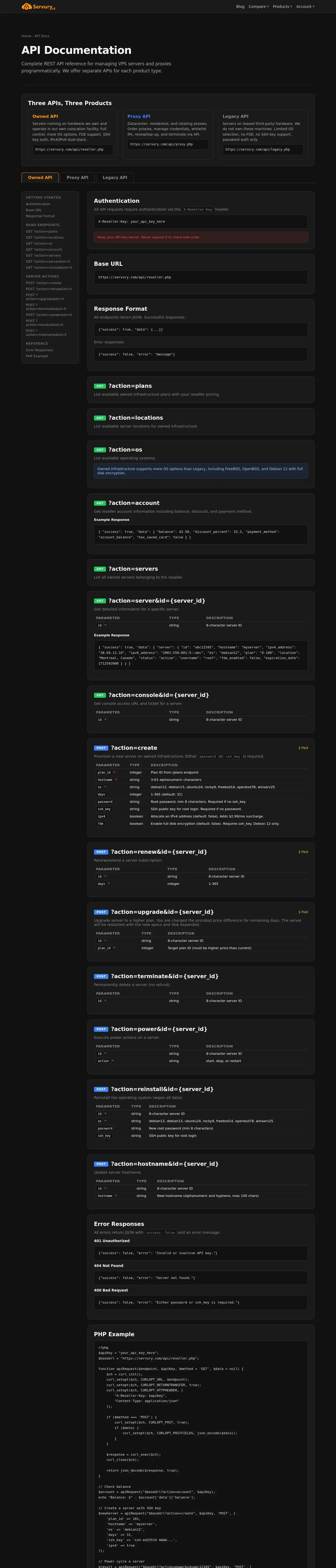Open POST ?action=renew&id=X sidebar link
The width and height of the screenshot is (336, 1568).
click(49, 289)
